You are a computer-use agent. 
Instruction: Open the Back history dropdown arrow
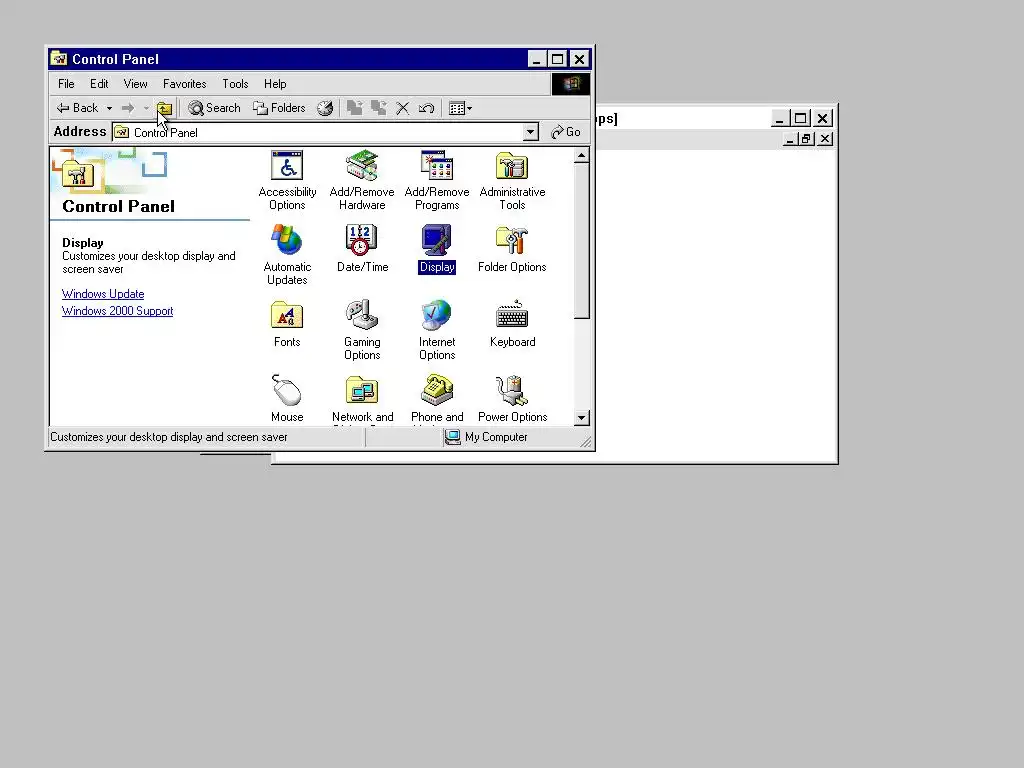point(110,108)
